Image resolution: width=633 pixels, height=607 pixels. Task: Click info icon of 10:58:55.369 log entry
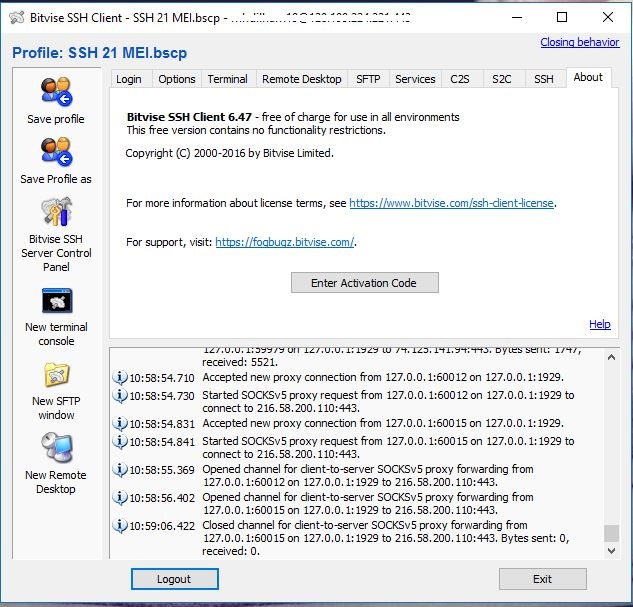click(x=120, y=470)
